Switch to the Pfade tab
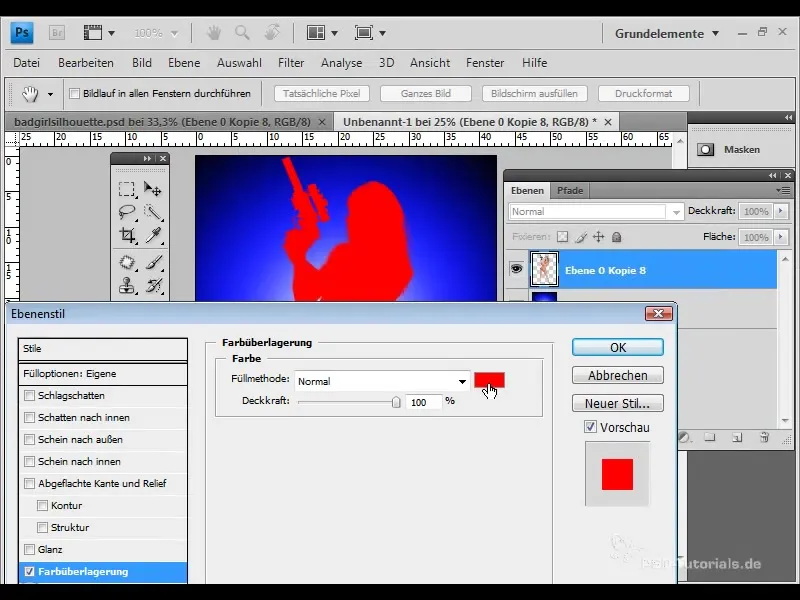Screen dimensions: 800x600 (x=570, y=190)
